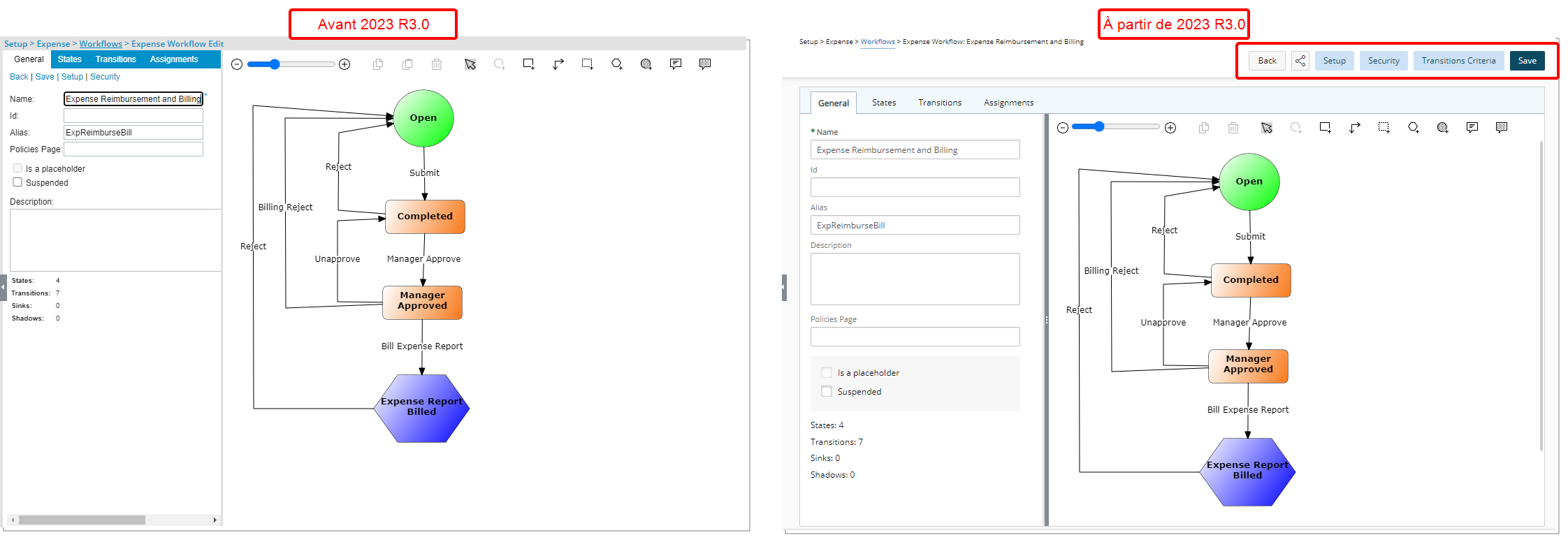
Task: Click Setup button in new layout
Action: pyautogui.click(x=1334, y=61)
